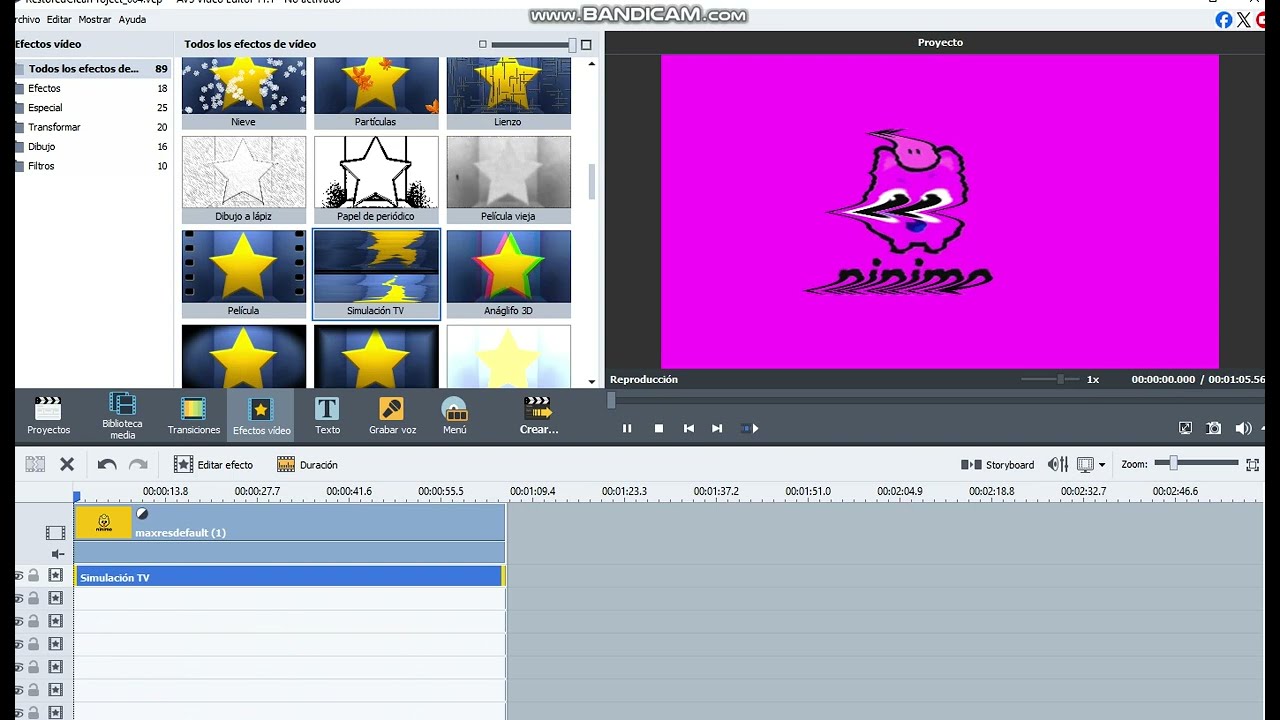Switch timeline to Storyboard view

click(x=997, y=464)
